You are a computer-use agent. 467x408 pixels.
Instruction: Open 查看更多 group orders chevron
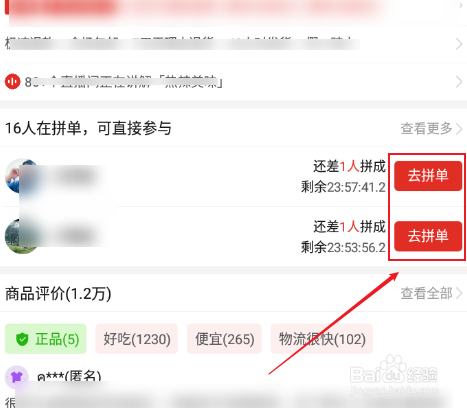(459, 128)
